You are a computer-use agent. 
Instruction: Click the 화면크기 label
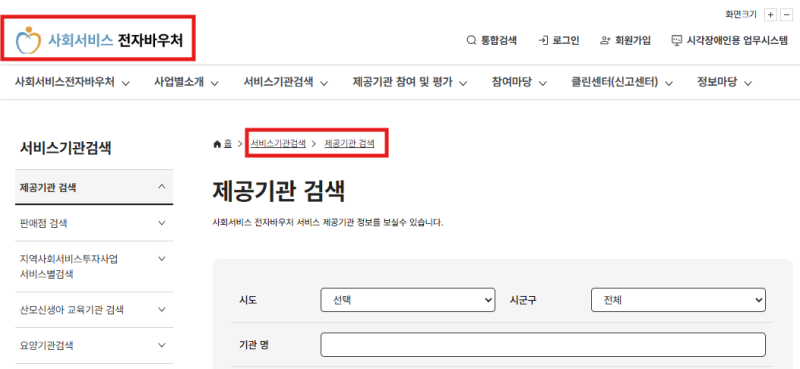[741, 15]
